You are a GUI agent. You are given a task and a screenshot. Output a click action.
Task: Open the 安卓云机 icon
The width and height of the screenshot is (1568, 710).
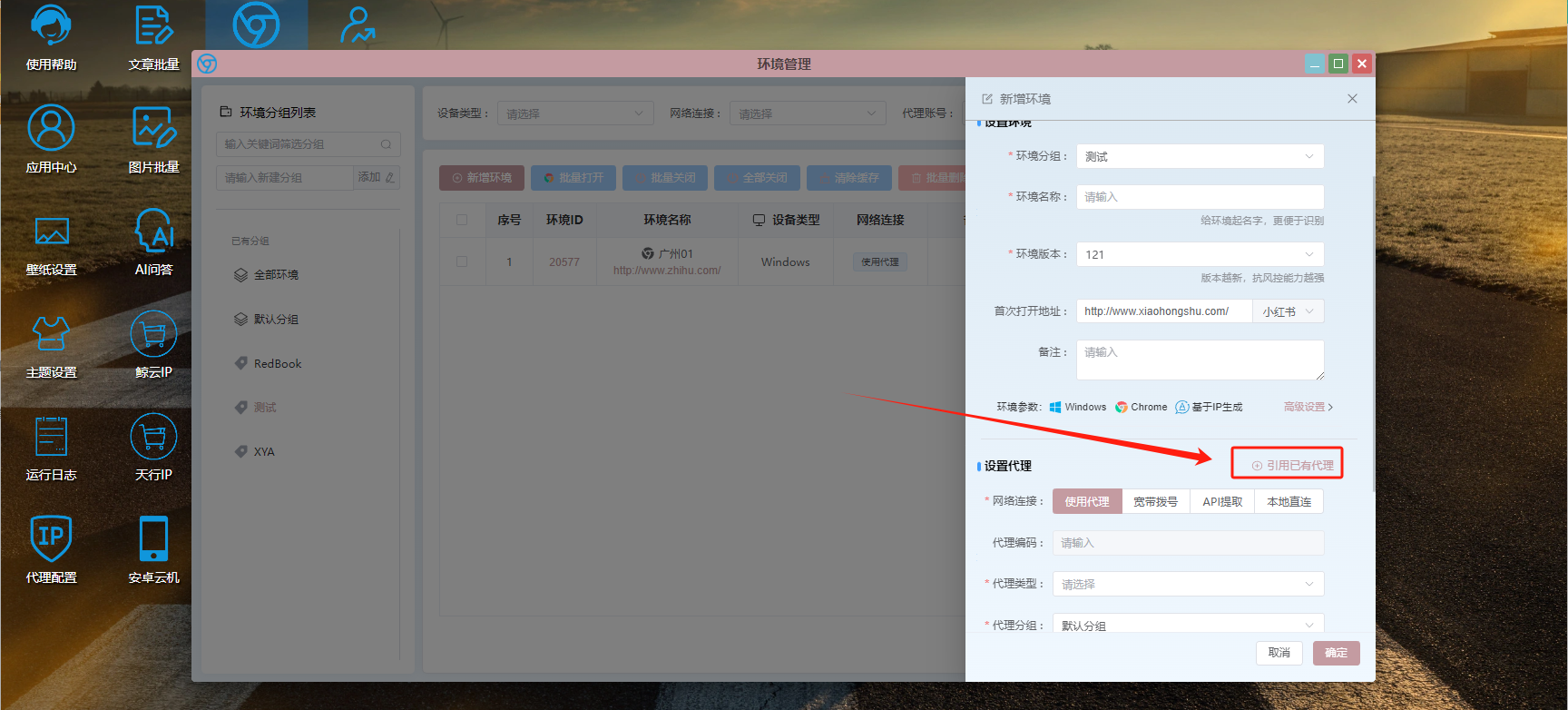[153, 549]
